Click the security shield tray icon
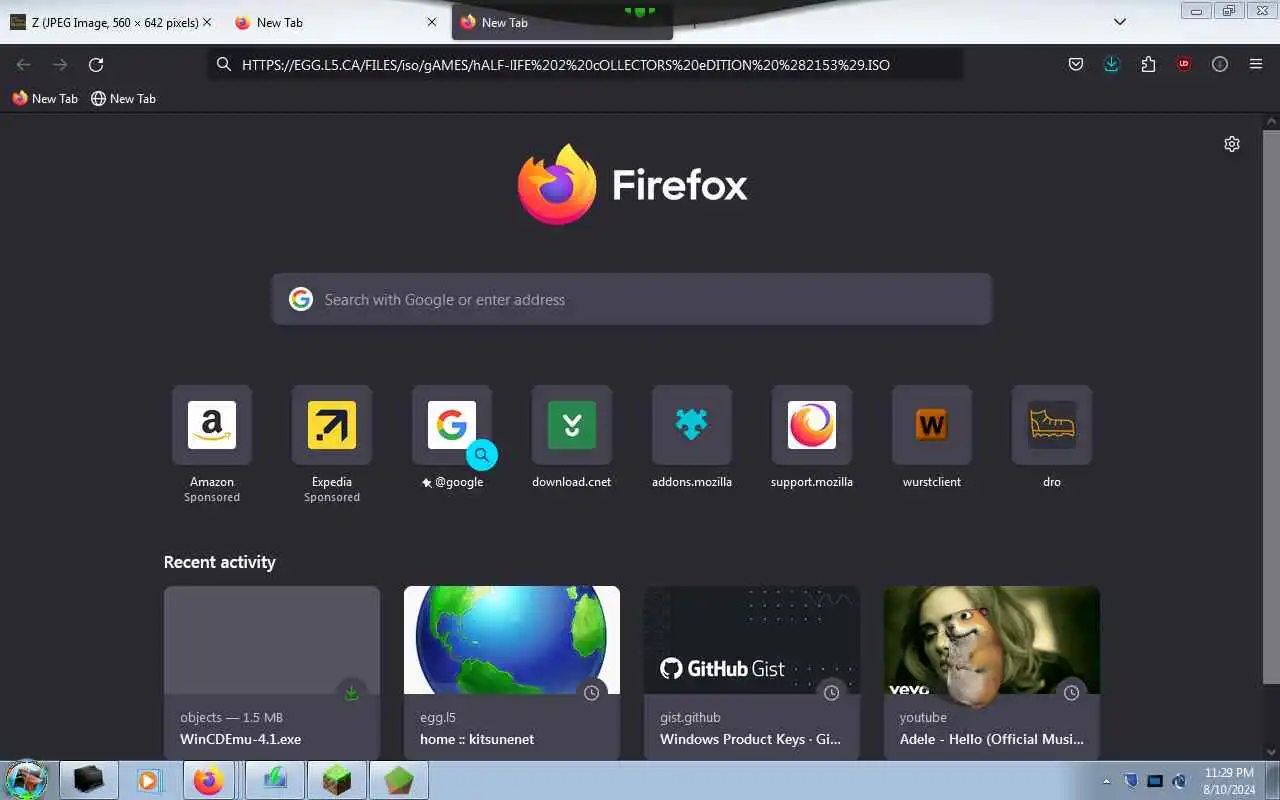Viewport: 1280px width, 800px height. (1131, 781)
